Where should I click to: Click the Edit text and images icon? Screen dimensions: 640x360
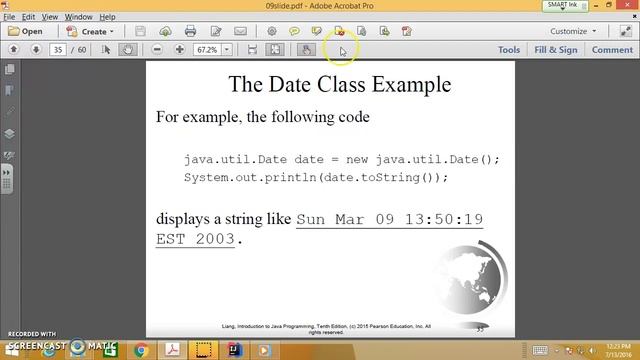(x=216, y=31)
